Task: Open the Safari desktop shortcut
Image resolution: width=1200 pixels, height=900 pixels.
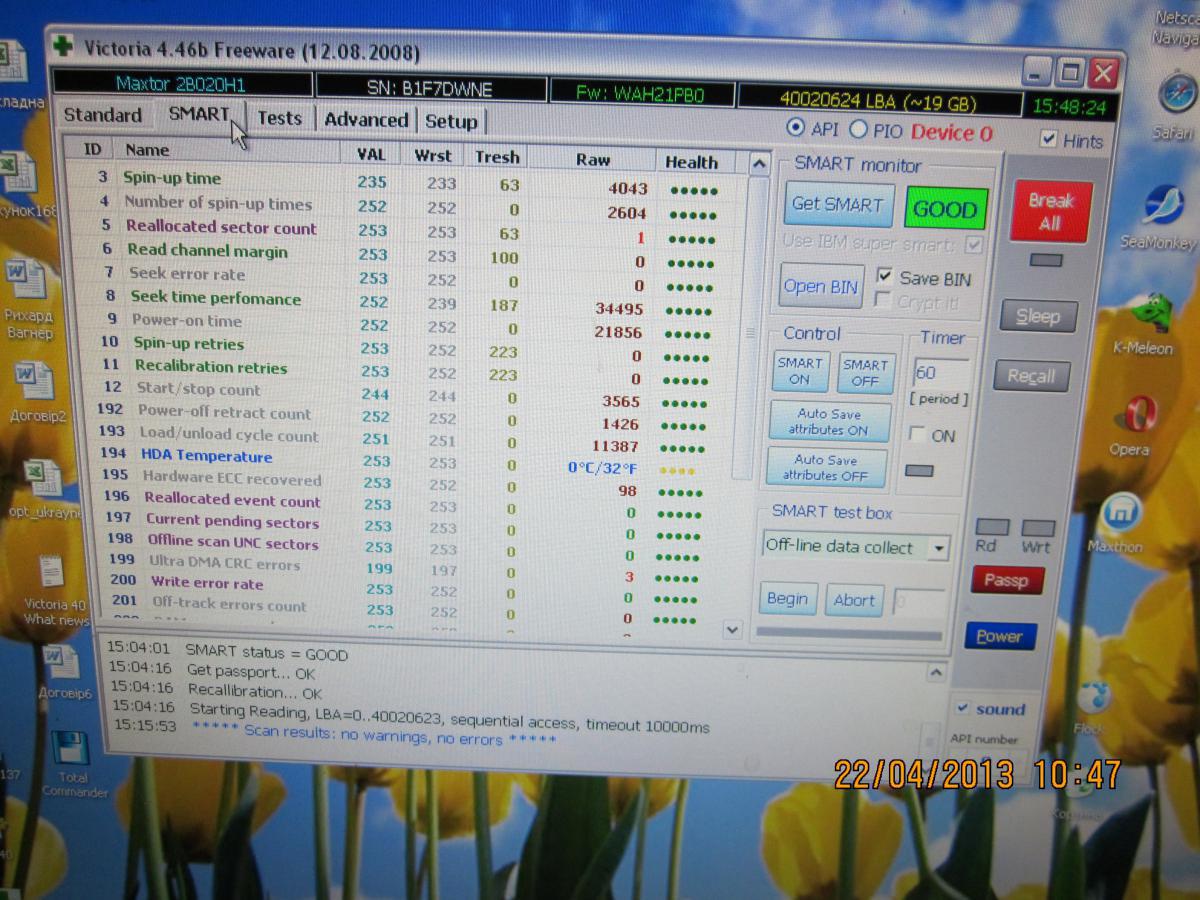Action: (x=1177, y=95)
